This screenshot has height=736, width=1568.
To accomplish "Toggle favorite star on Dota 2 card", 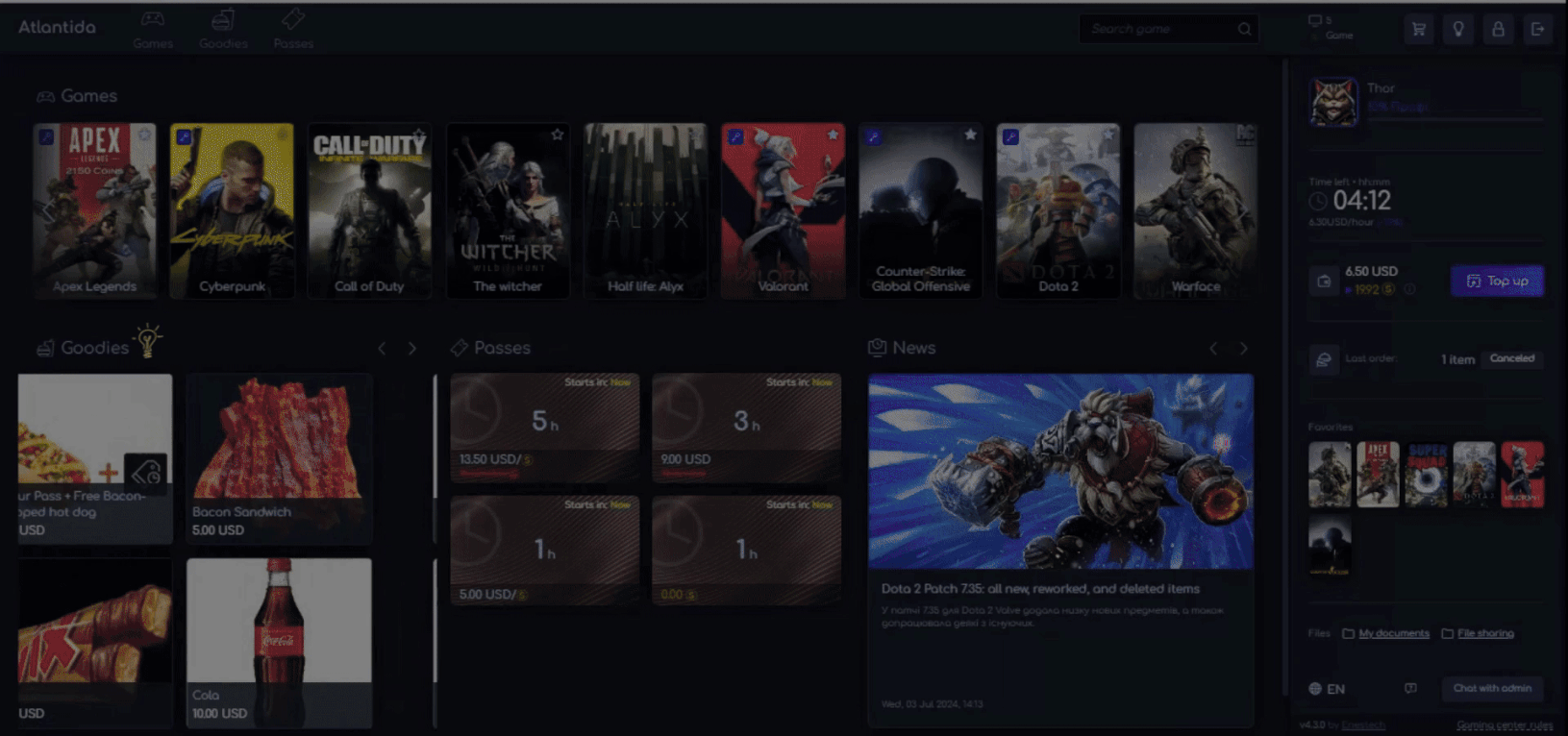I will (x=1108, y=135).
